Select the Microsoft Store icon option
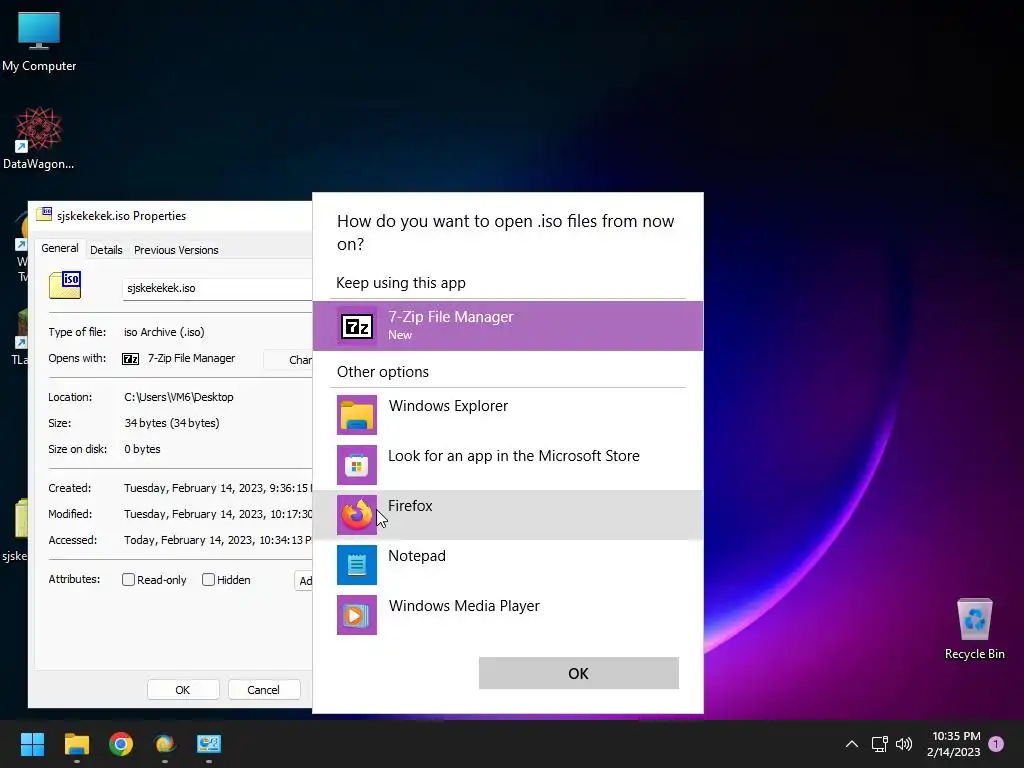 pos(357,465)
